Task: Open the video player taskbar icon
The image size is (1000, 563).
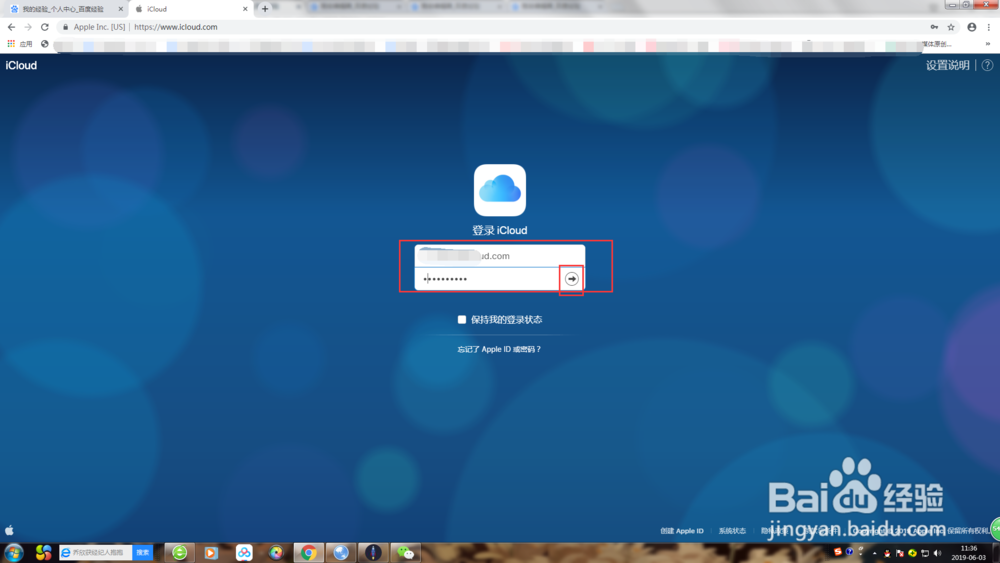Action: click(211, 552)
